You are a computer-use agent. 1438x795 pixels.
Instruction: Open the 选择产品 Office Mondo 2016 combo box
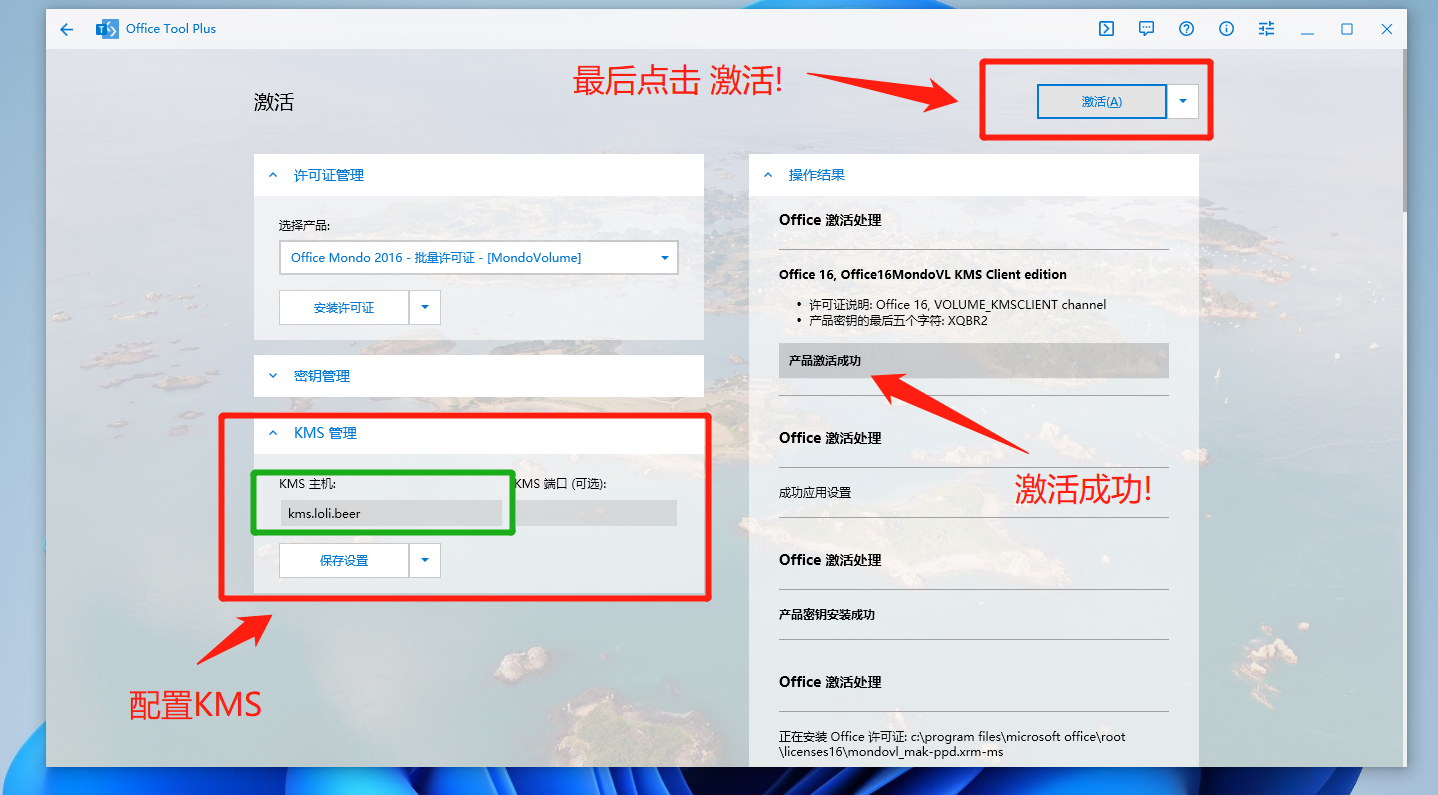tap(479, 257)
